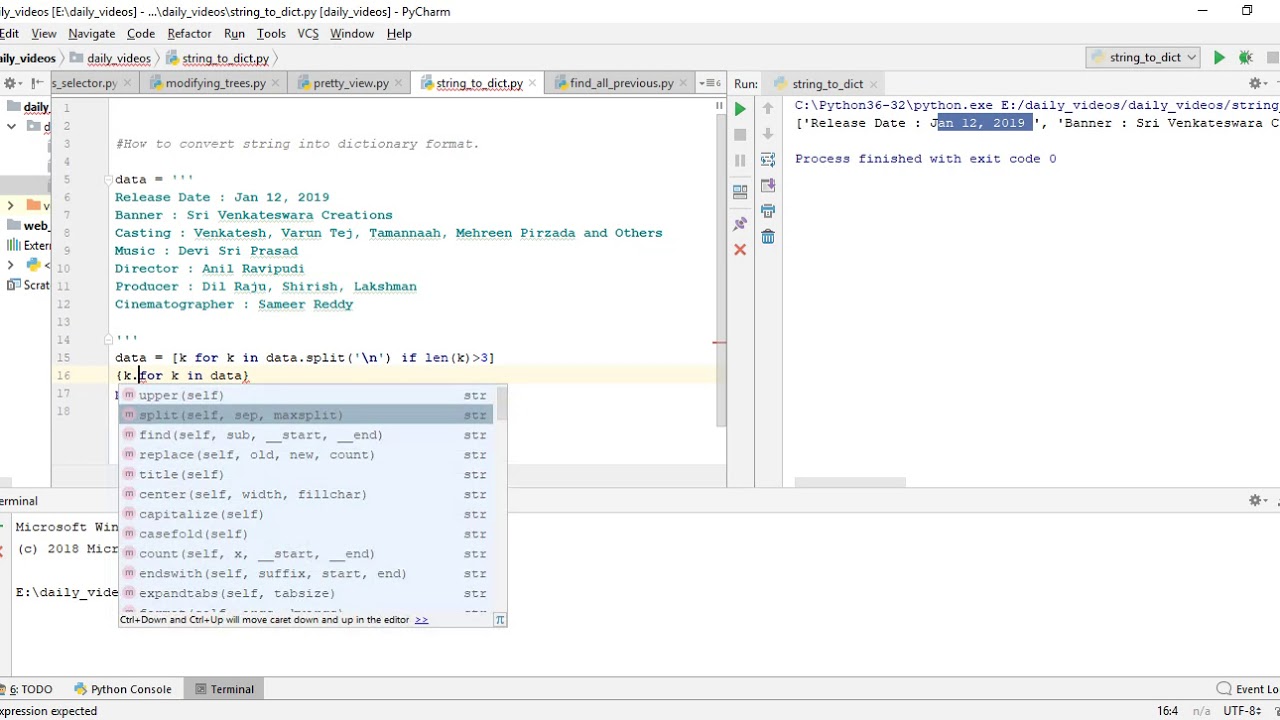Pause output in the Run panel
The height and width of the screenshot is (720, 1280).
click(740, 160)
